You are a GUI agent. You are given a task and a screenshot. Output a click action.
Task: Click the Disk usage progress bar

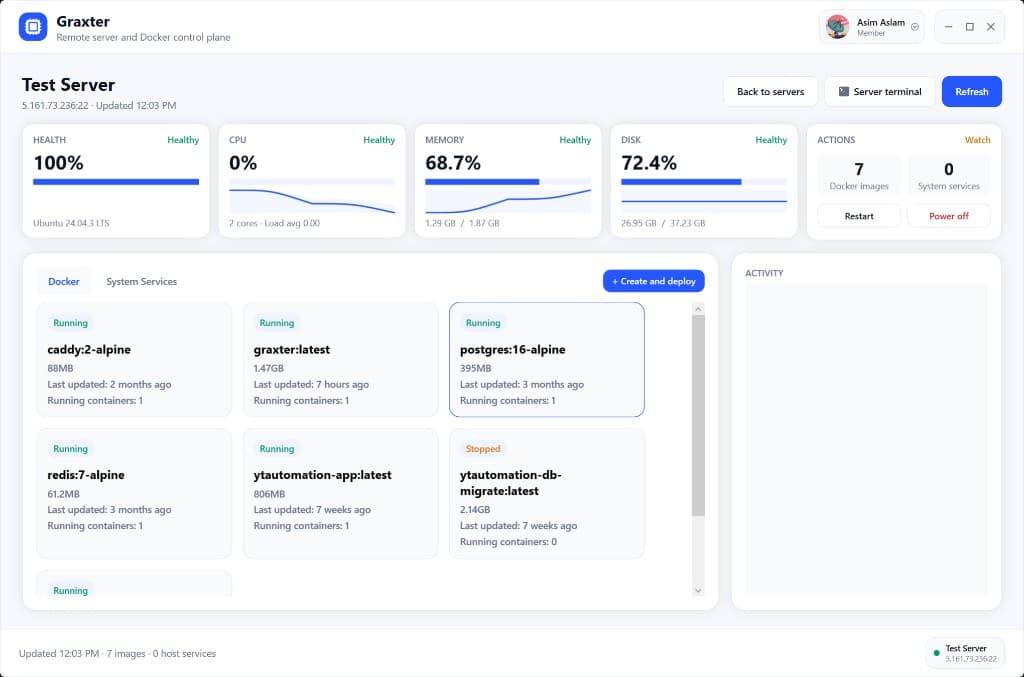click(x=703, y=182)
